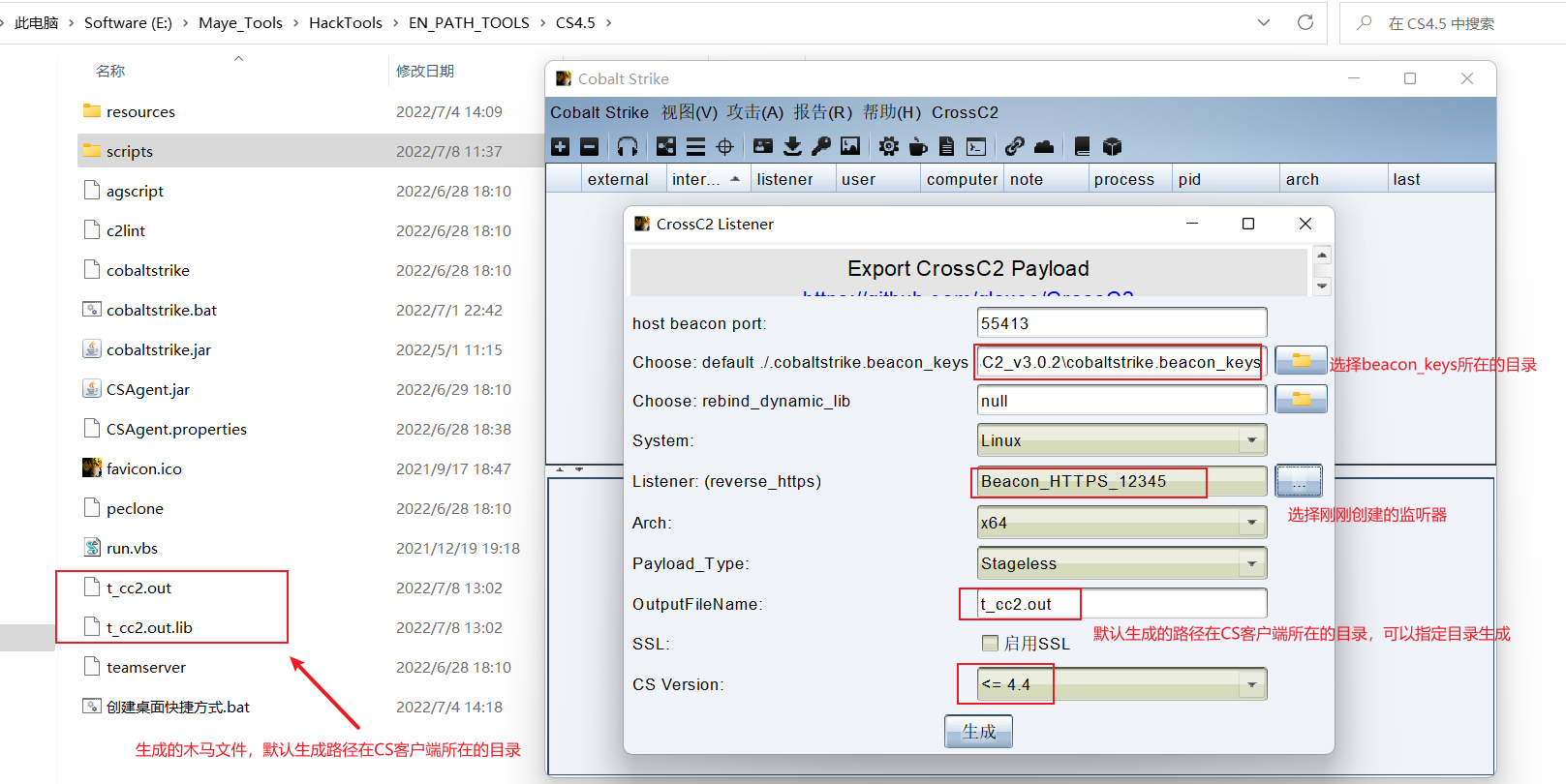
Task: Click the favicon.ico file icon
Action: (x=92, y=468)
